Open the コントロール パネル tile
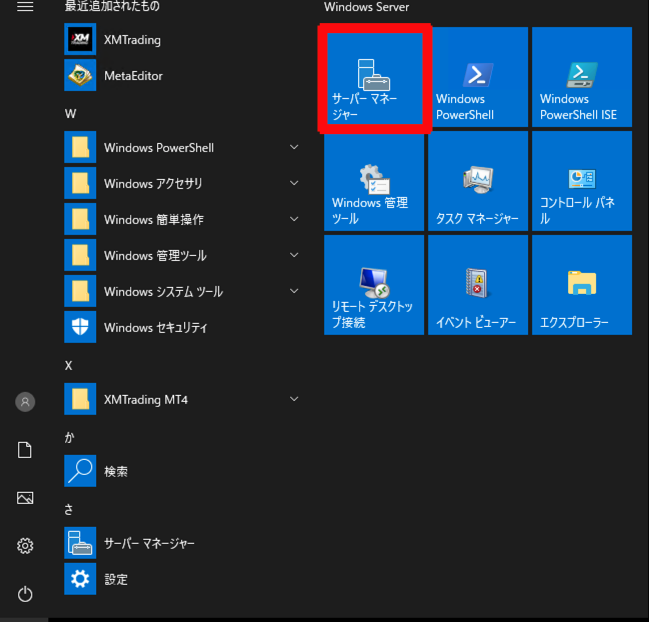This screenshot has width=649, height=622. pos(581,181)
